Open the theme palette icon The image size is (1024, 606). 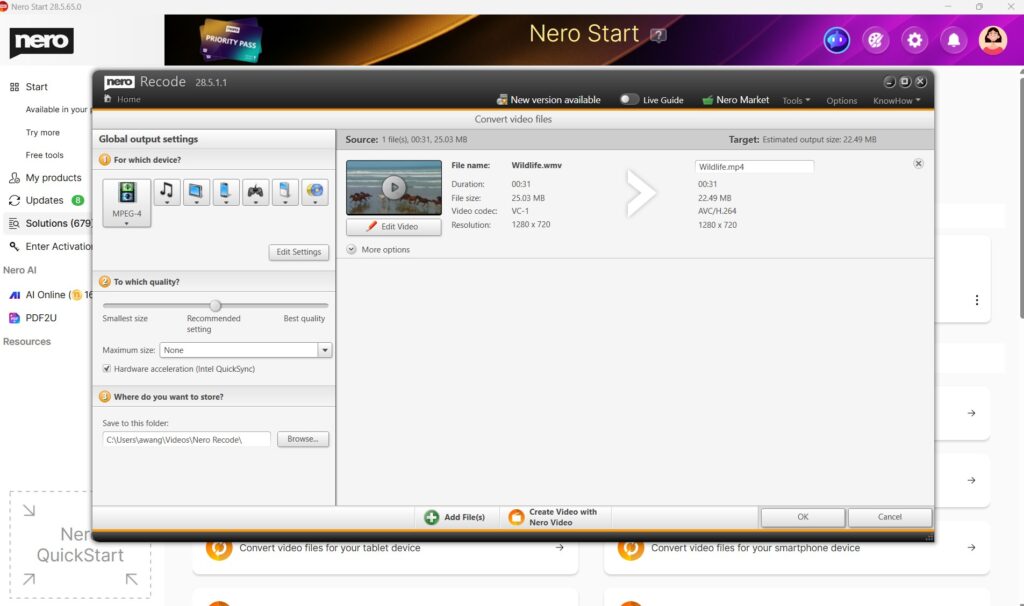tap(875, 40)
